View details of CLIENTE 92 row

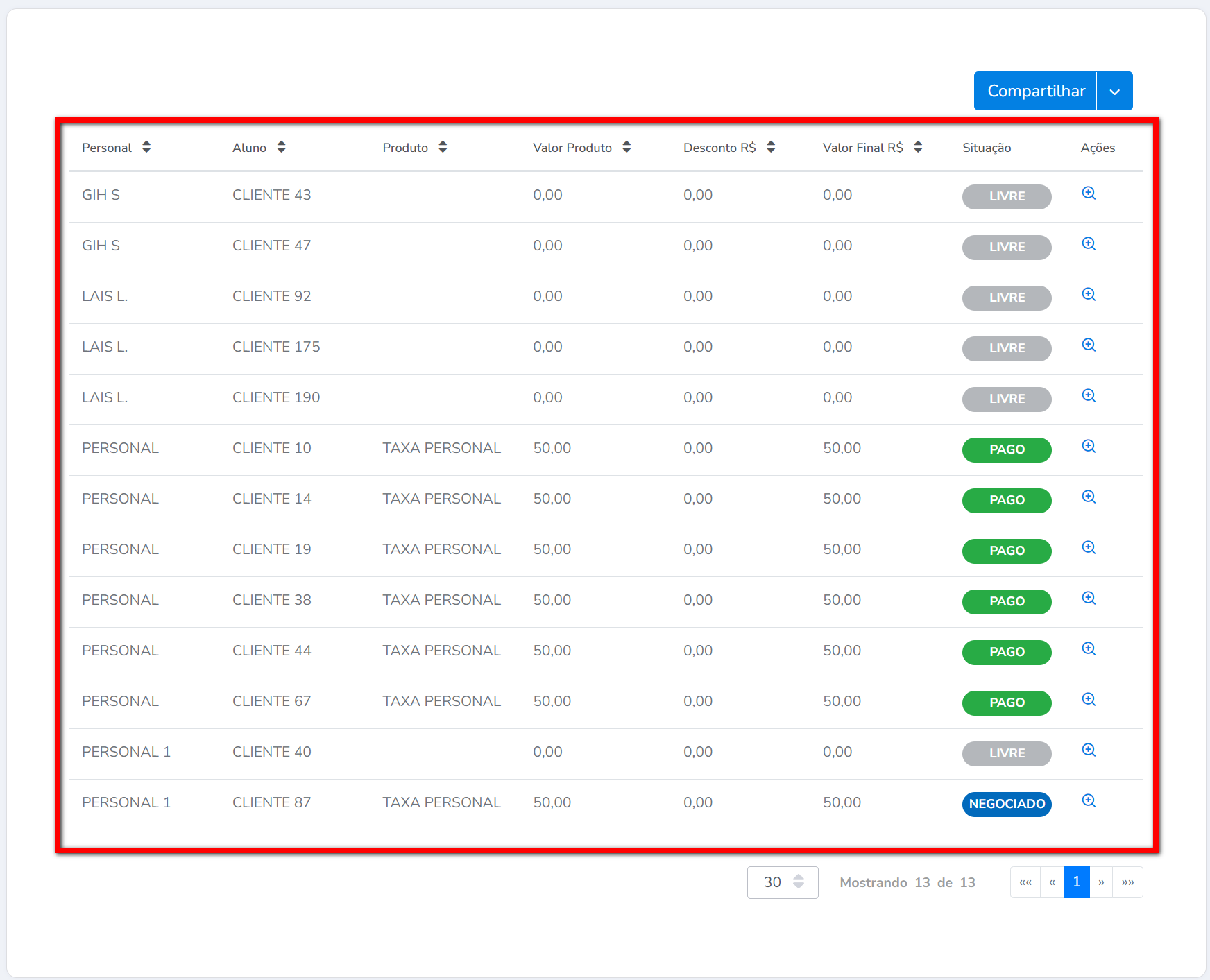[1089, 295]
